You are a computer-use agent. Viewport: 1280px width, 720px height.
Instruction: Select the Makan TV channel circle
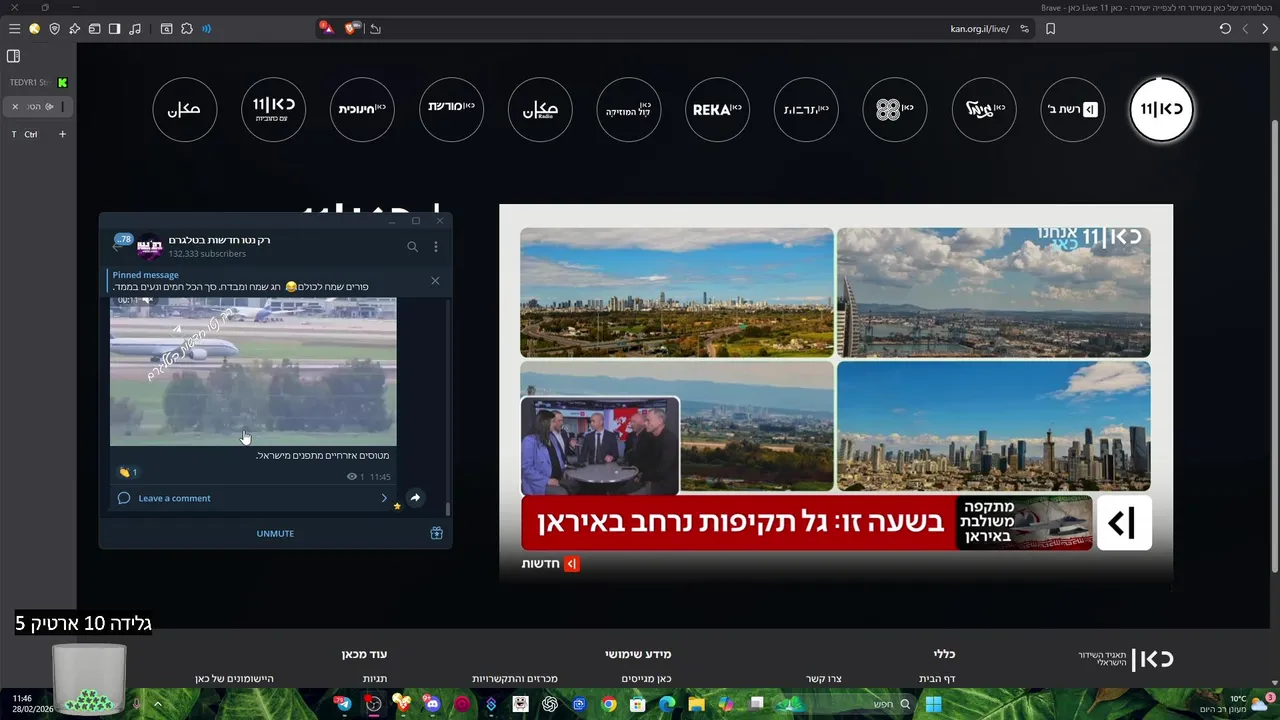click(185, 110)
